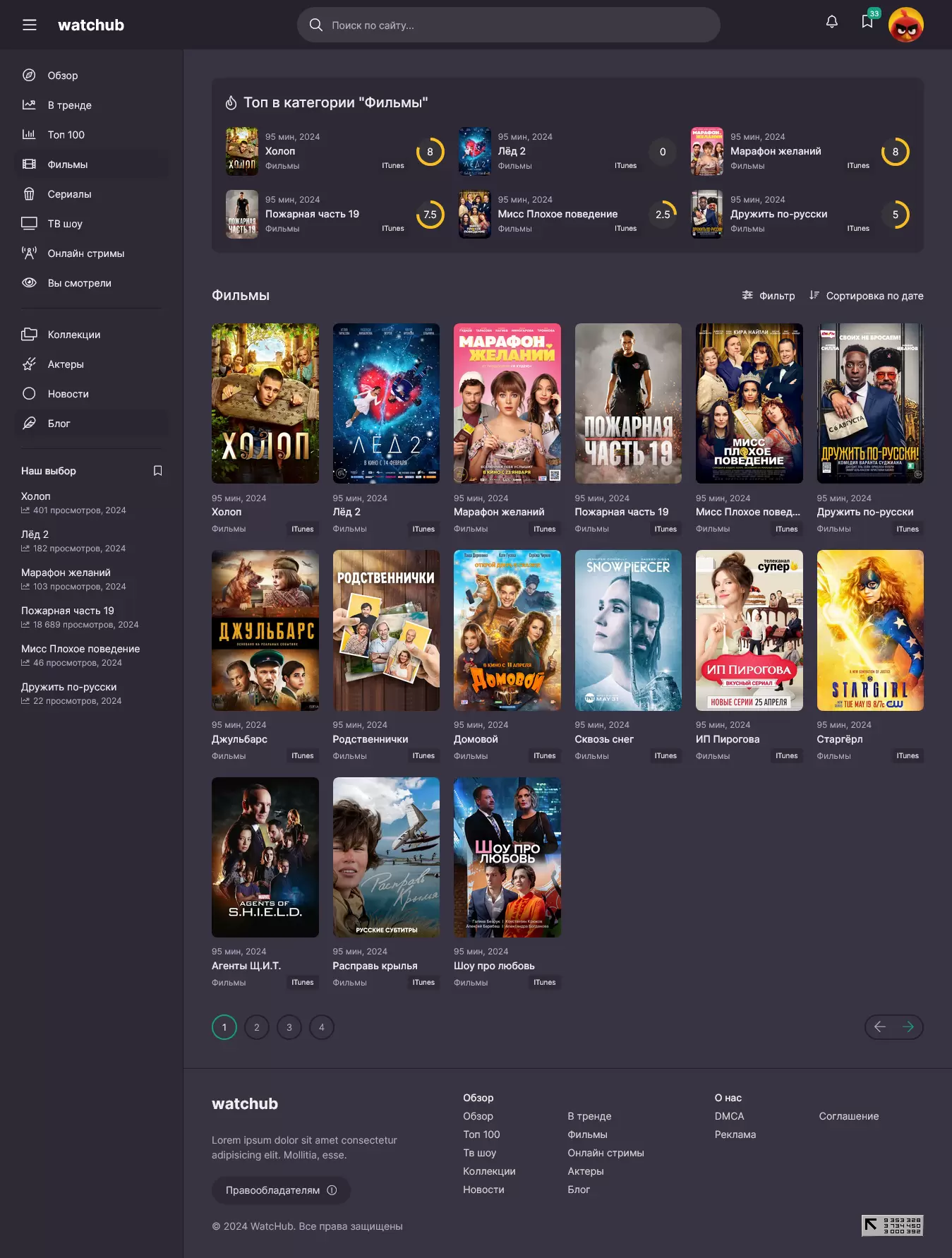Go to page 4 in pagination

click(x=322, y=1027)
